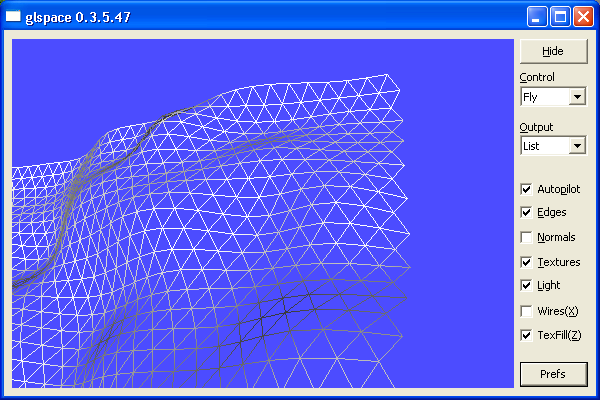Expand the Output dropdown showing List
The image size is (600, 400).
click(x=553, y=146)
